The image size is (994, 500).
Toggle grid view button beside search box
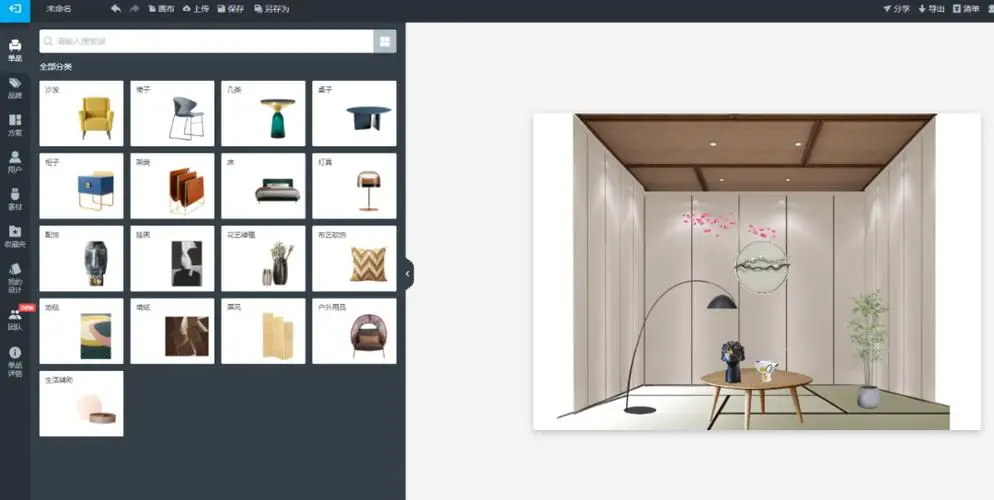[x=385, y=41]
